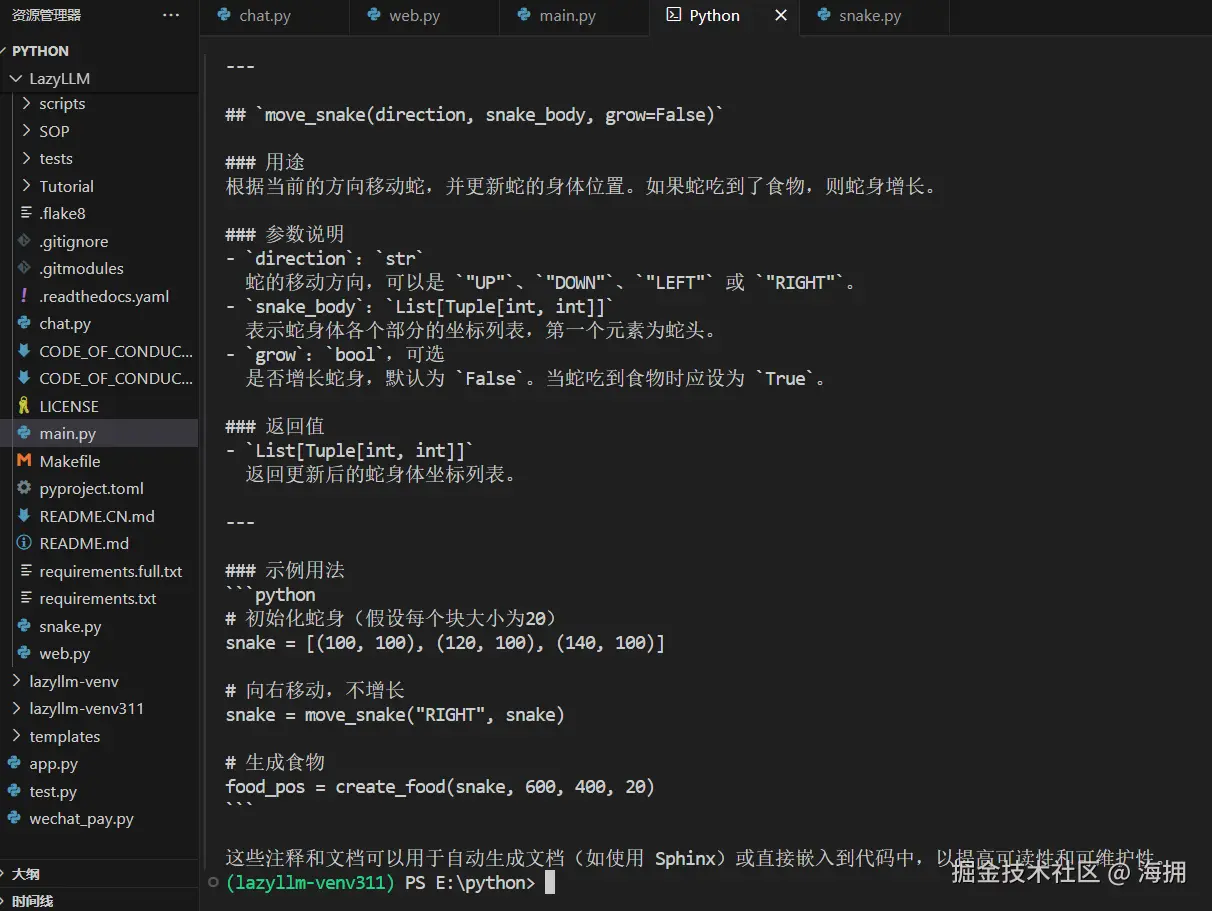Screen dimensions: 1212x911
Task: Click the Python icon next to web.py in sidebar
Action: click(x=25, y=653)
